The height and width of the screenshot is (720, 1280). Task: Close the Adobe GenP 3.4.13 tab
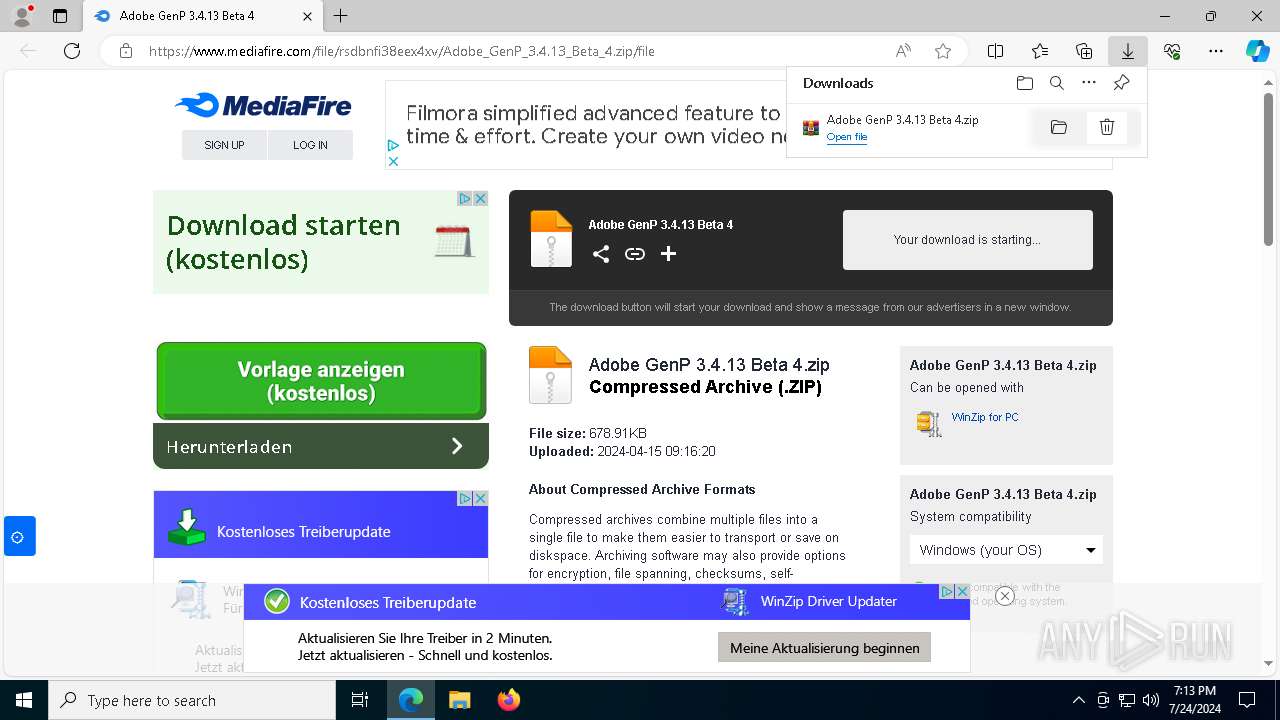click(308, 16)
